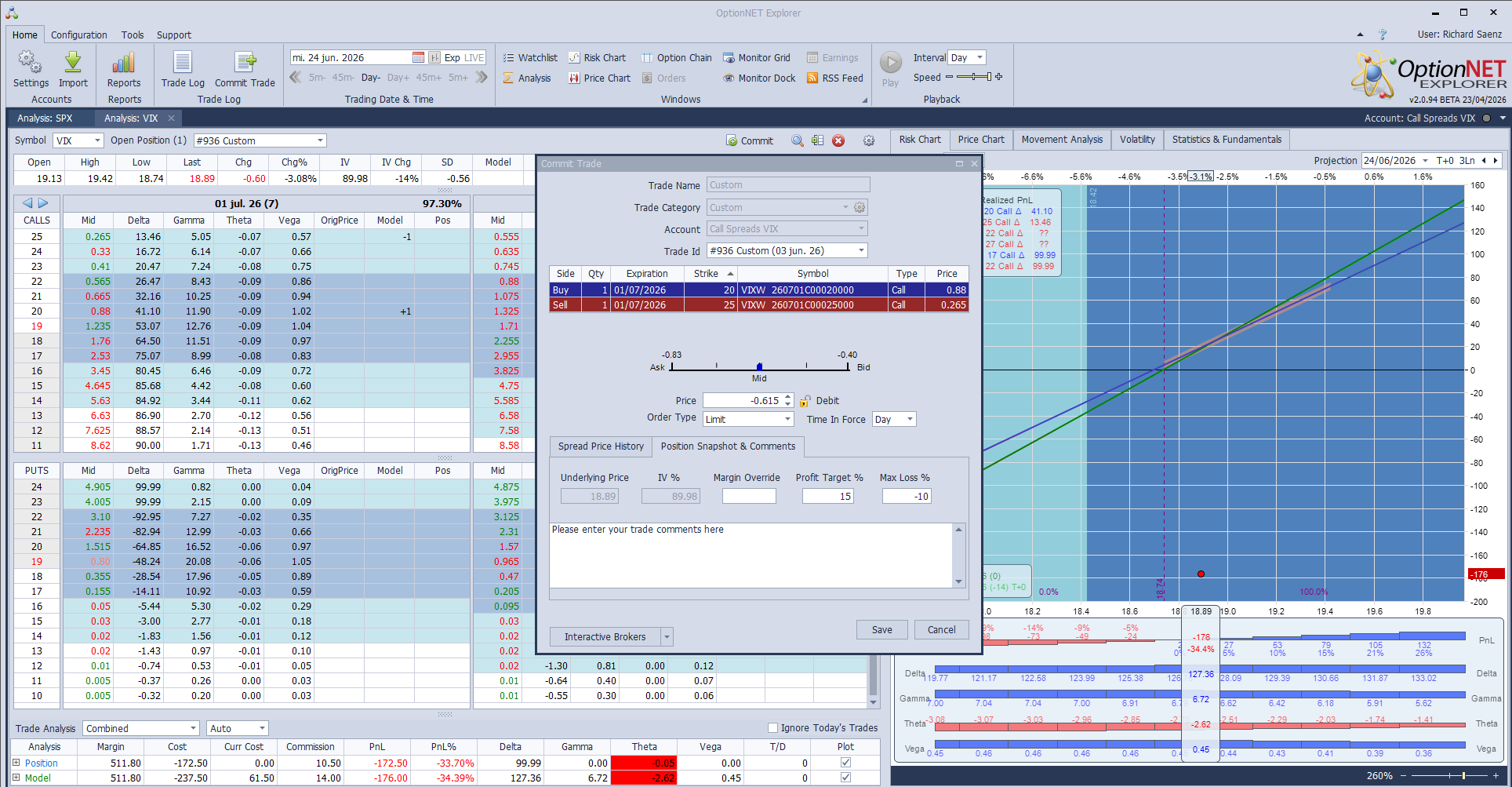Open the Reports bar chart icon
This screenshot has width=1512, height=787.
[x=124, y=63]
